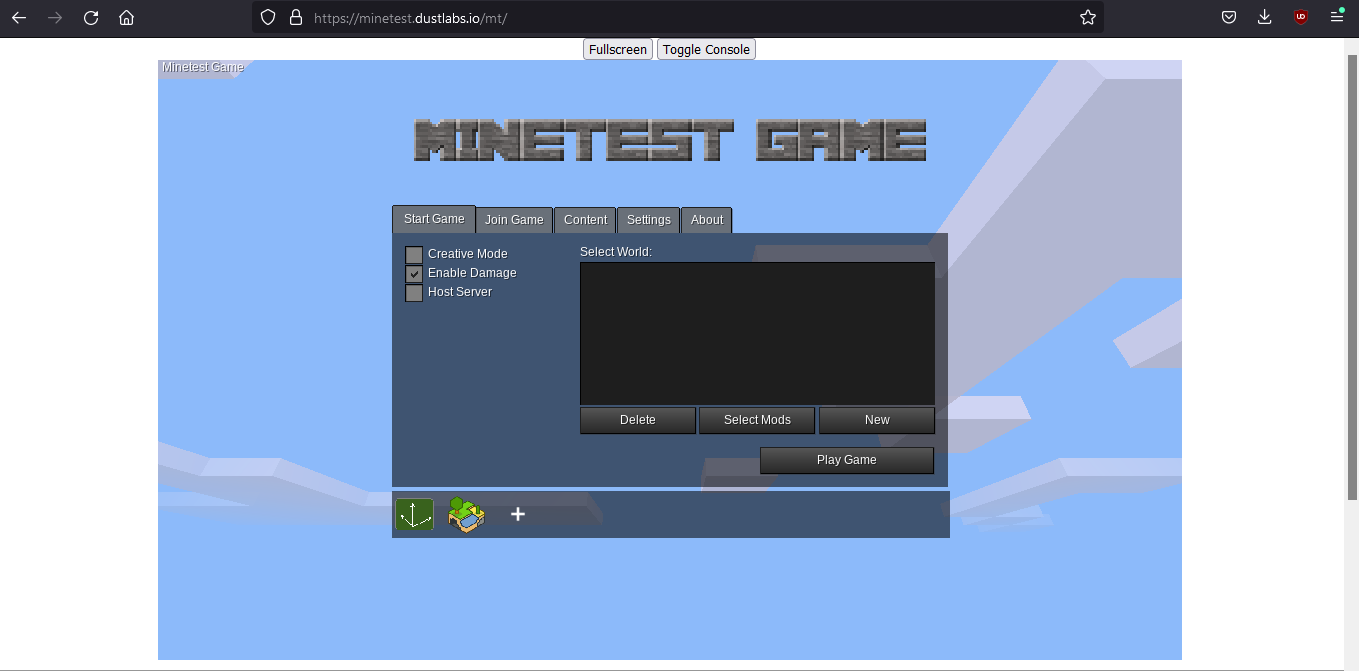The height and width of the screenshot is (671, 1359).
Task: Open the uBlock Origin extension icon
Action: (1300, 18)
